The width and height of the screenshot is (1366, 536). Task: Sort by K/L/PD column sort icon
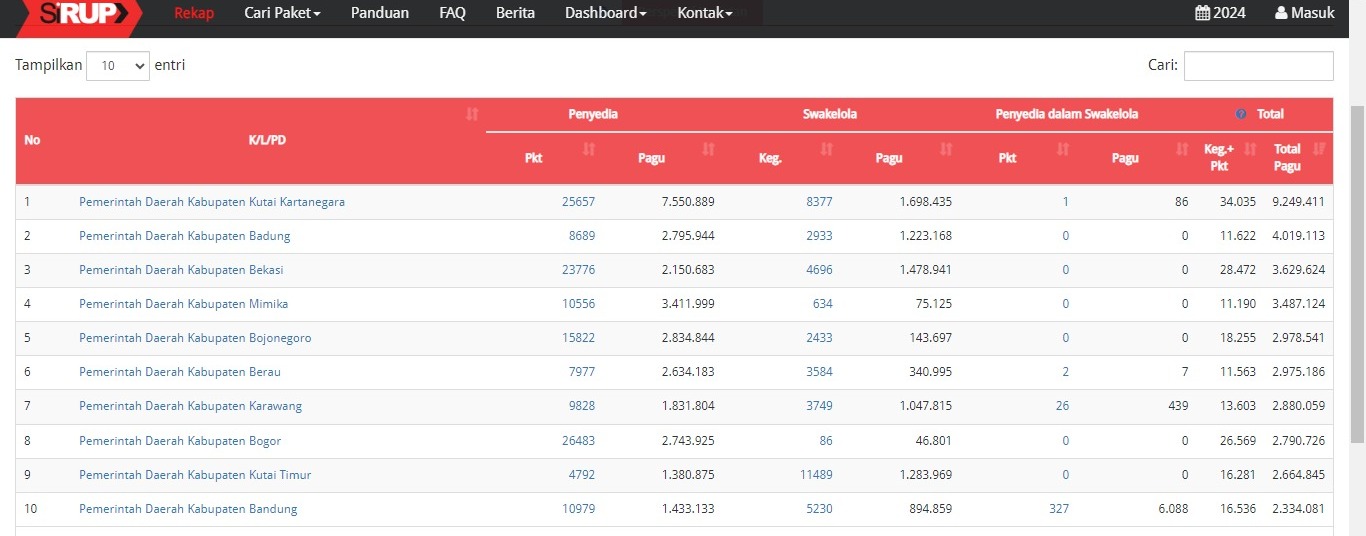pyautogui.click(x=472, y=115)
